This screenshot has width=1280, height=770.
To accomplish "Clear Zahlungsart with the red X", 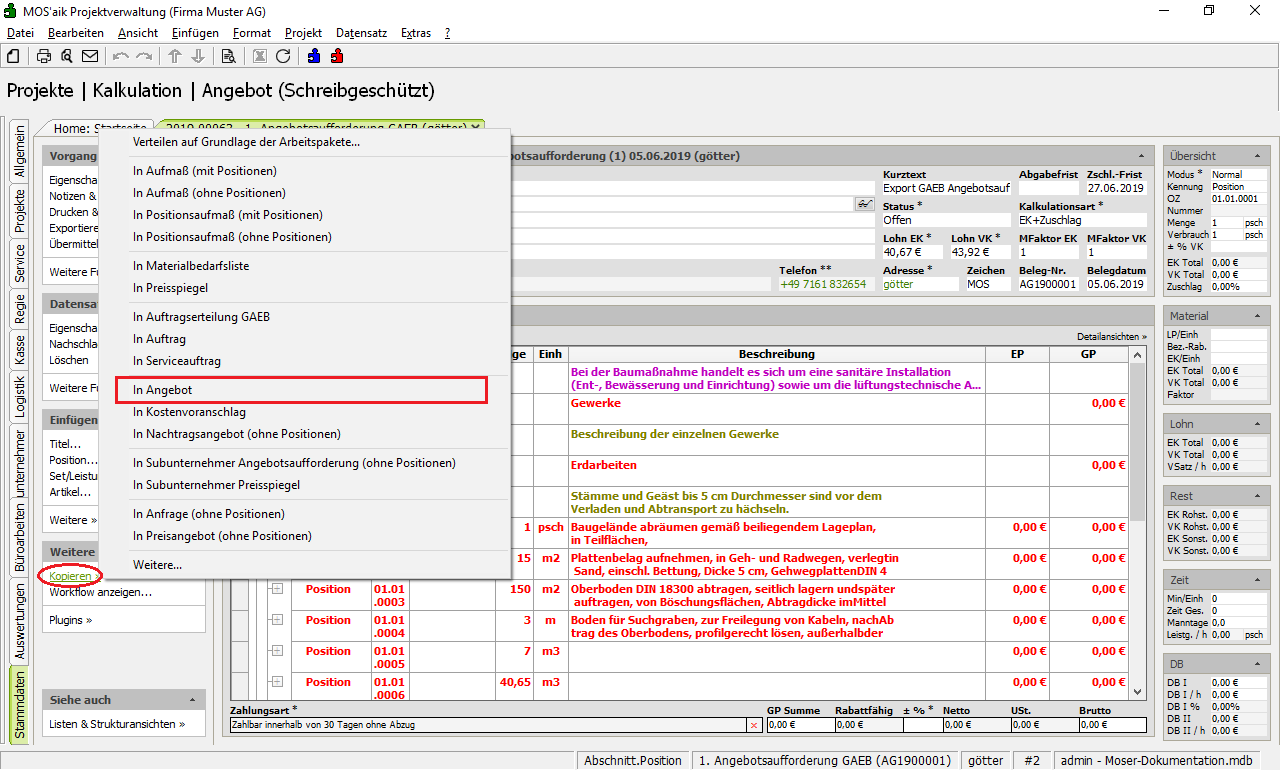I will tap(753, 725).
